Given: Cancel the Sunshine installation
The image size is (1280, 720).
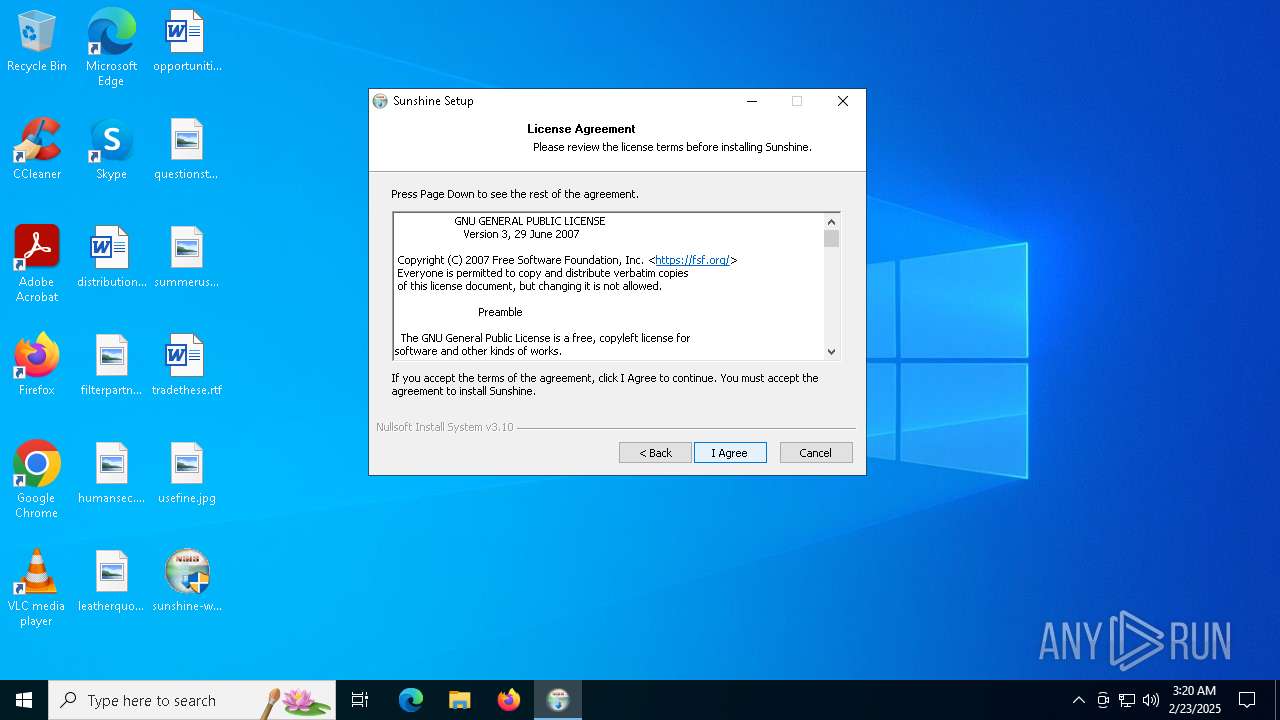Looking at the screenshot, I should [816, 453].
